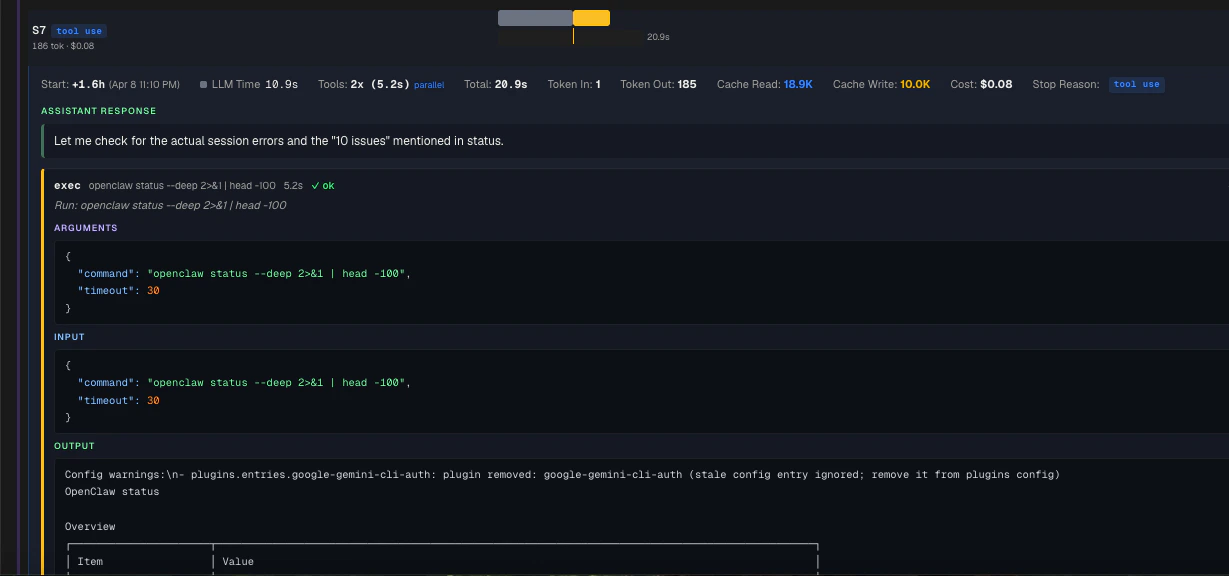Click the '186 tok · $0.08' summary text

63,46
